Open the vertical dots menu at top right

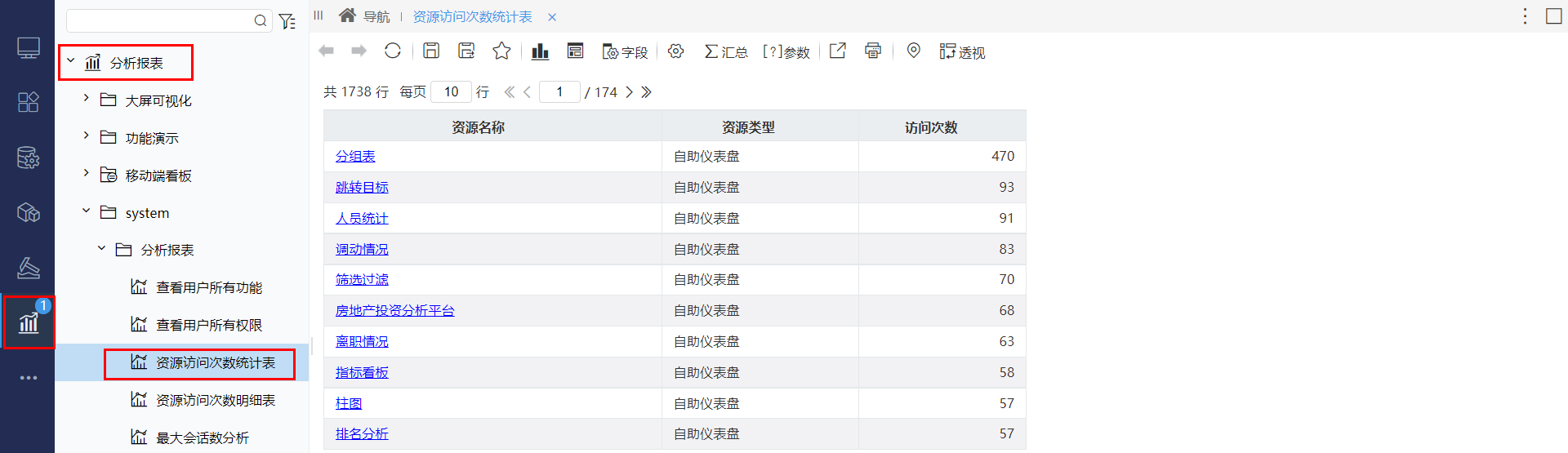[x=1525, y=16]
